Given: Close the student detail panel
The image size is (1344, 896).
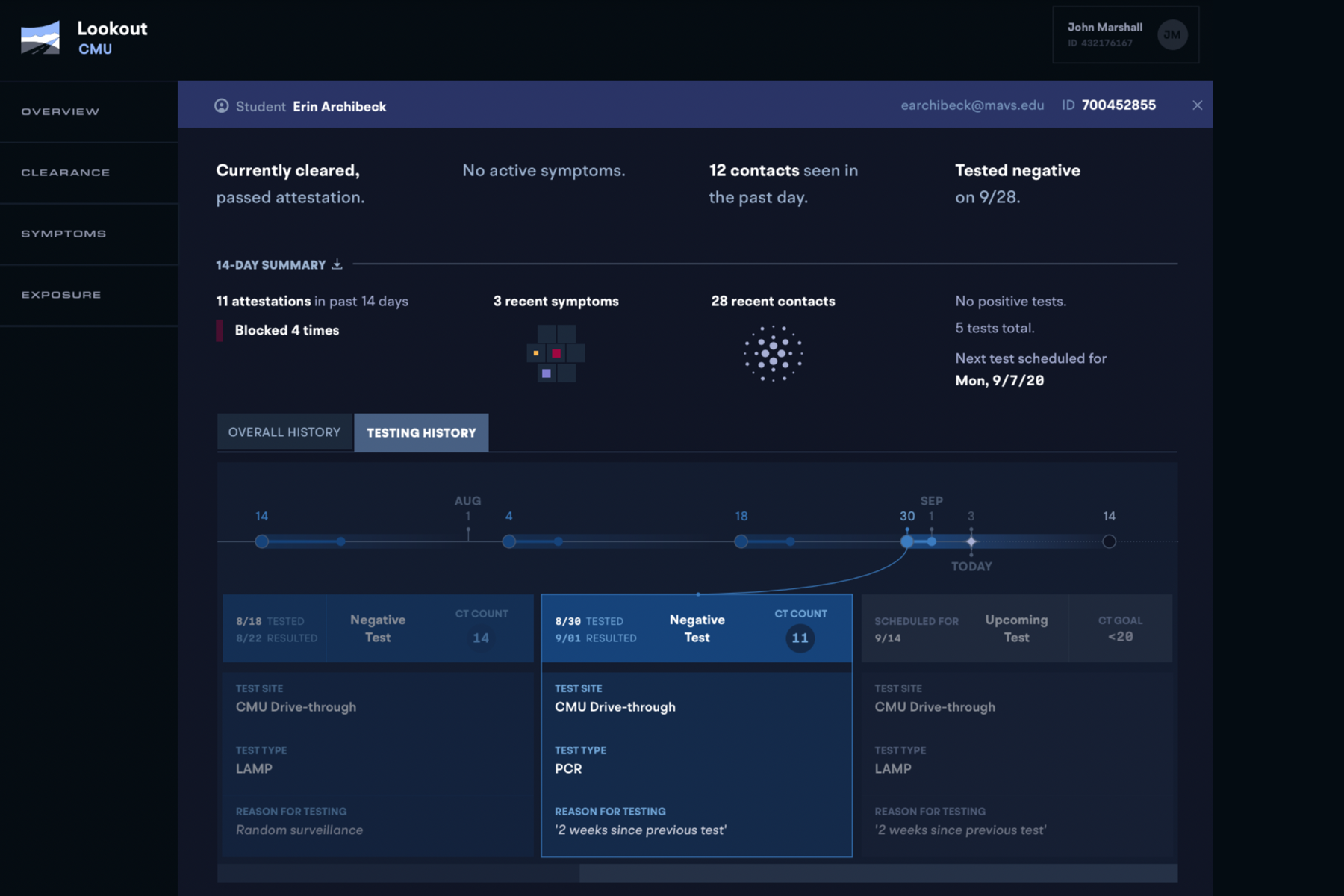Looking at the screenshot, I should coord(1197,105).
